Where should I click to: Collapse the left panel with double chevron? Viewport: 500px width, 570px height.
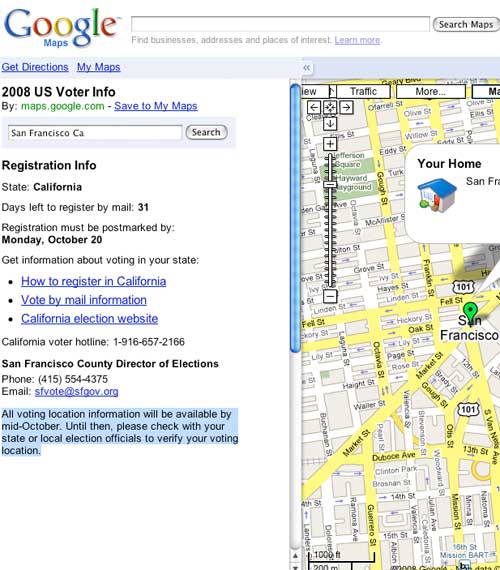pos(307,68)
